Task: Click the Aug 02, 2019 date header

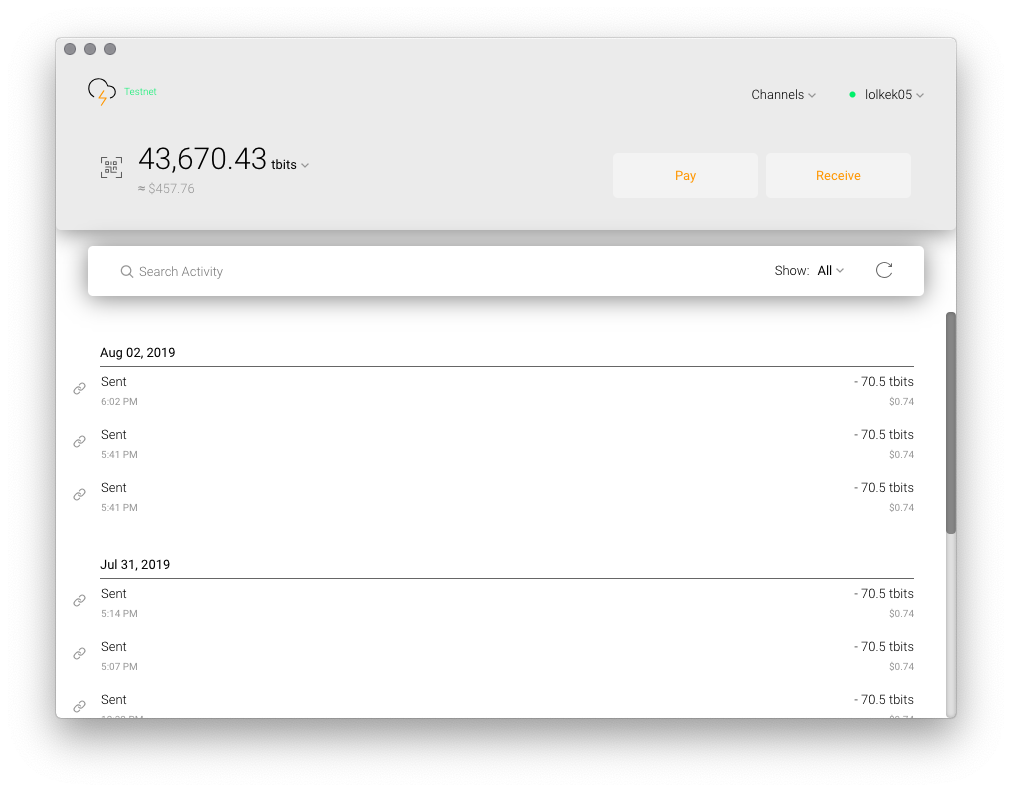Action: (137, 352)
